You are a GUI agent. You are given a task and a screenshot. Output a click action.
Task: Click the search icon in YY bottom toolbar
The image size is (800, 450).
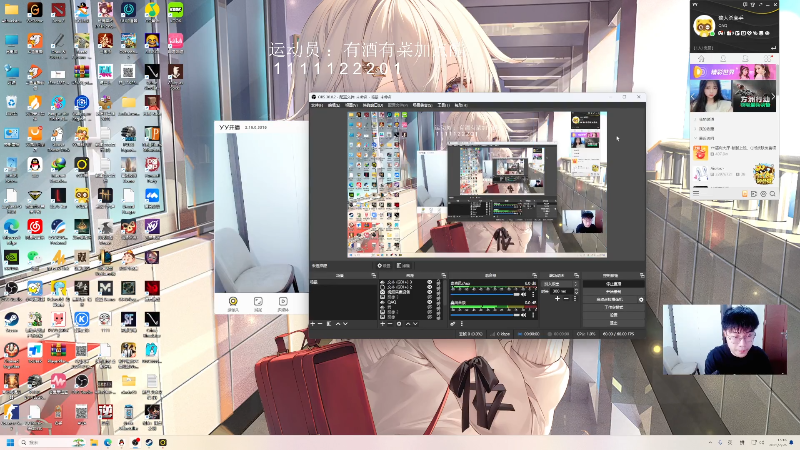(x=772, y=193)
